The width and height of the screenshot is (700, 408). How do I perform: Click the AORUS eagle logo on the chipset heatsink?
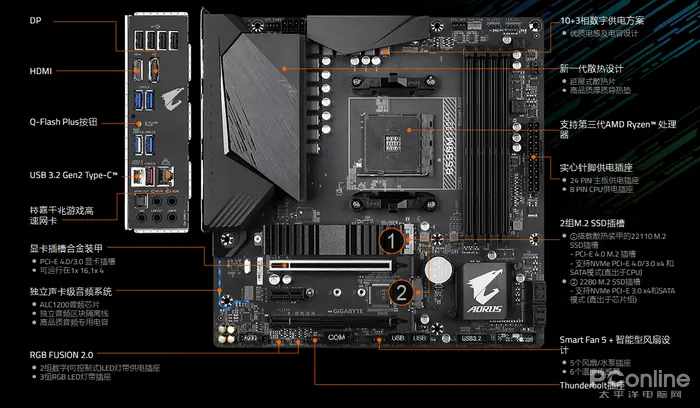click(485, 286)
